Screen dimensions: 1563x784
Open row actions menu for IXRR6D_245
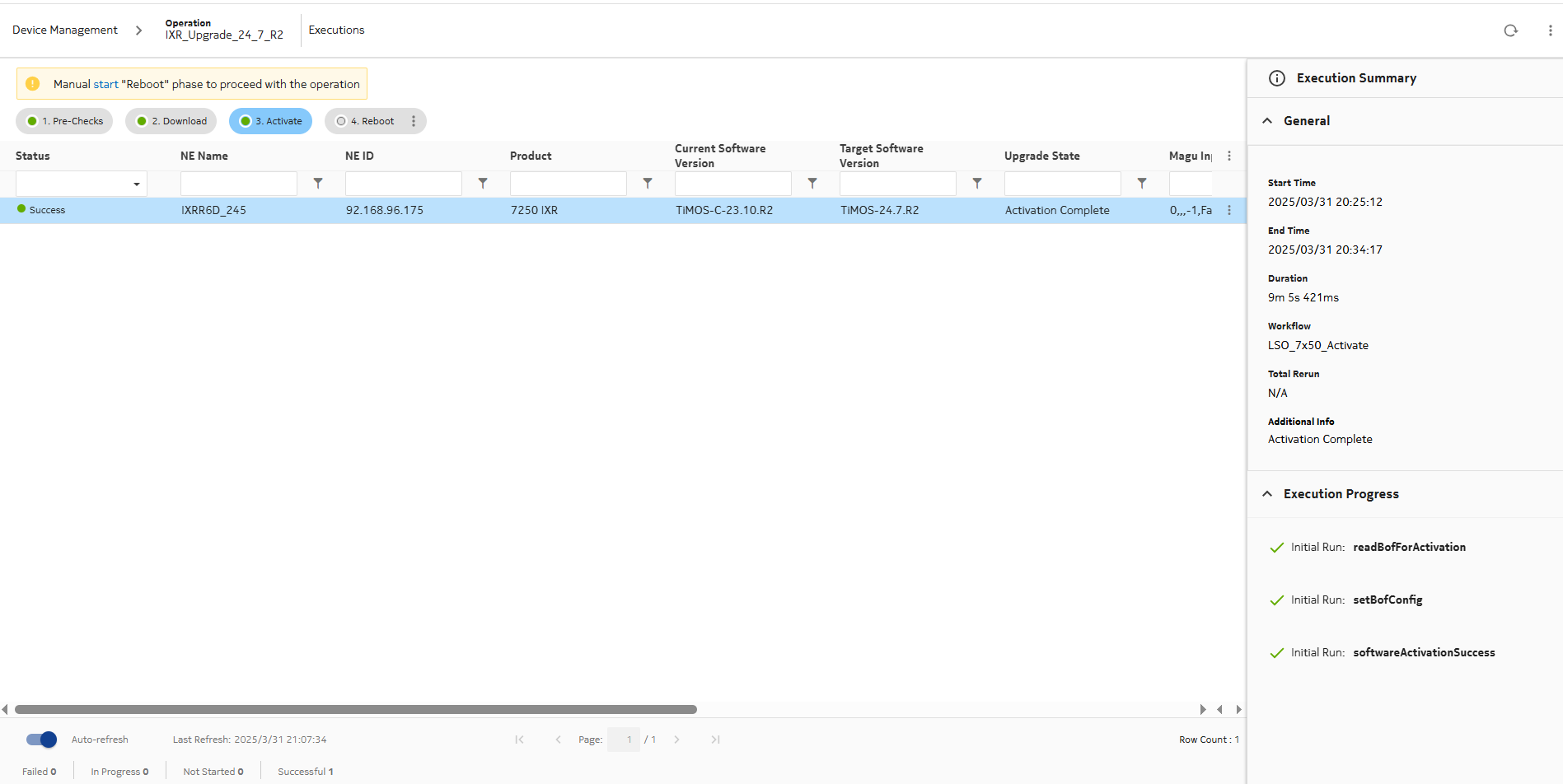tap(1229, 210)
